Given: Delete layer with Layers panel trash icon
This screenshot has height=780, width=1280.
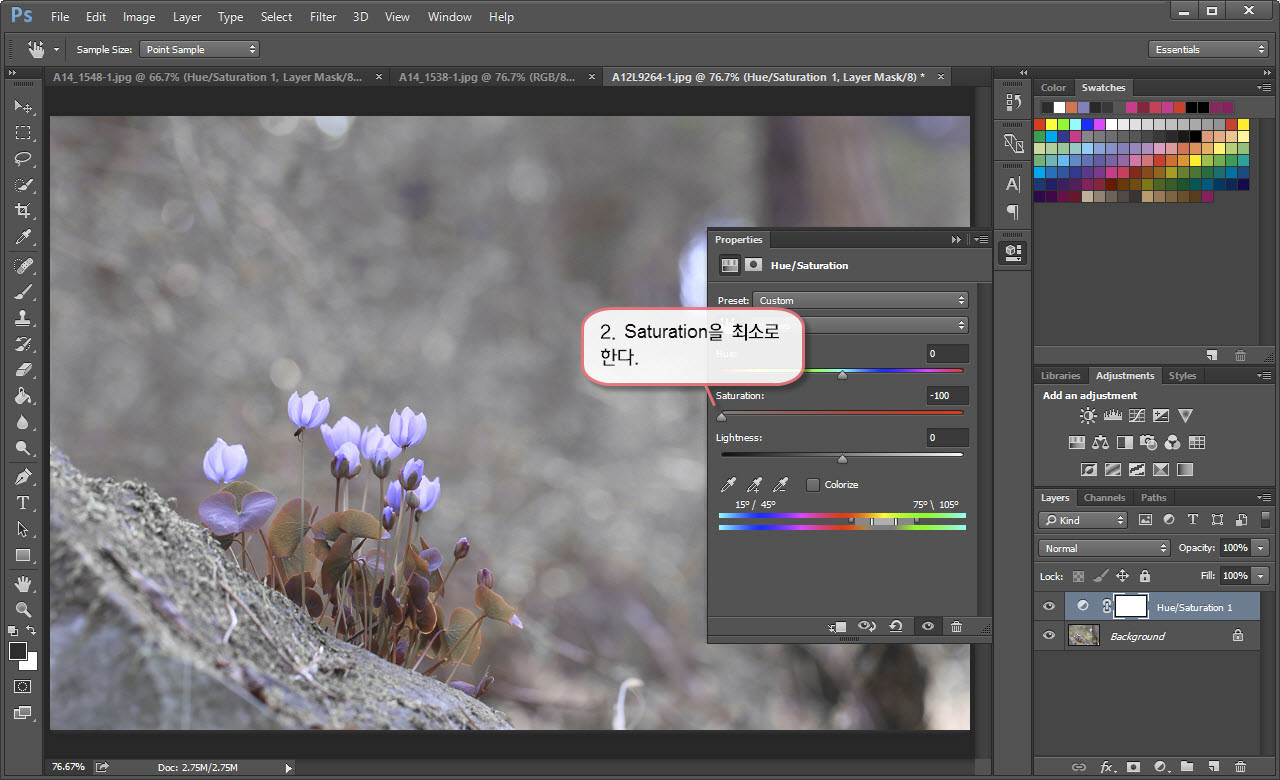Looking at the screenshot, I should point(1240,767).
